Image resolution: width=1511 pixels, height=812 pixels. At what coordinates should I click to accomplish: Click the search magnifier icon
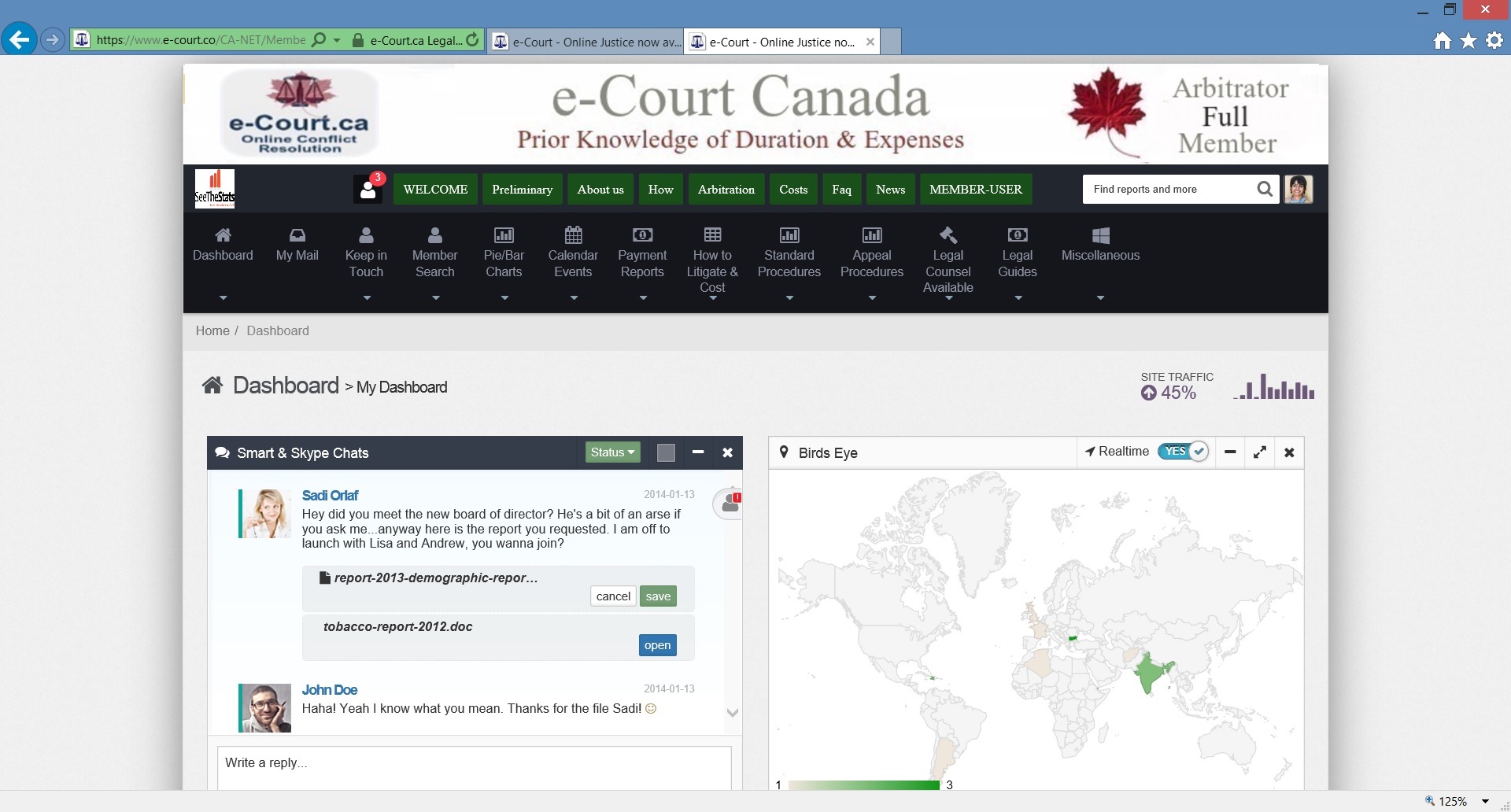pos(1264,189)
